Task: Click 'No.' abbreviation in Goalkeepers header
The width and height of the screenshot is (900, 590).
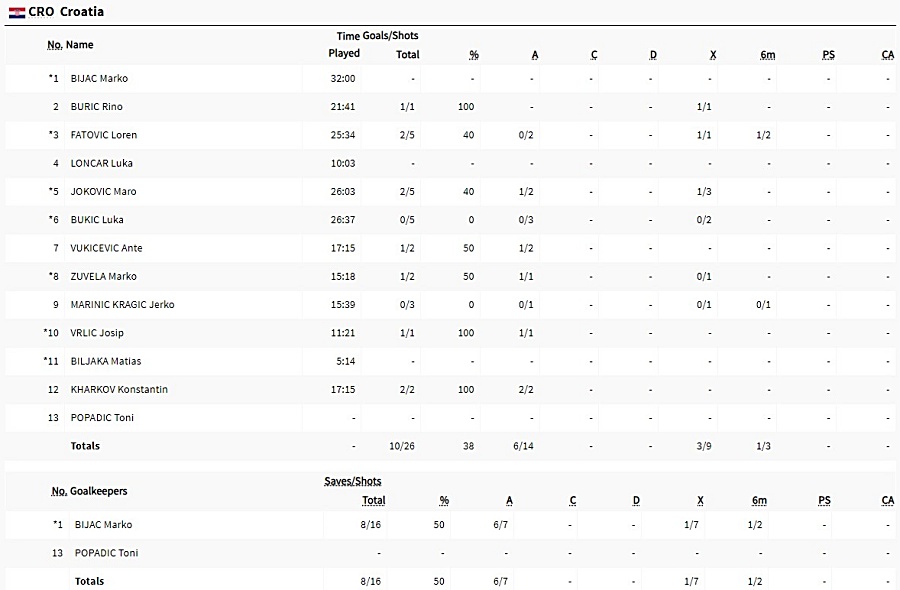Action: [x=59, y=491]
